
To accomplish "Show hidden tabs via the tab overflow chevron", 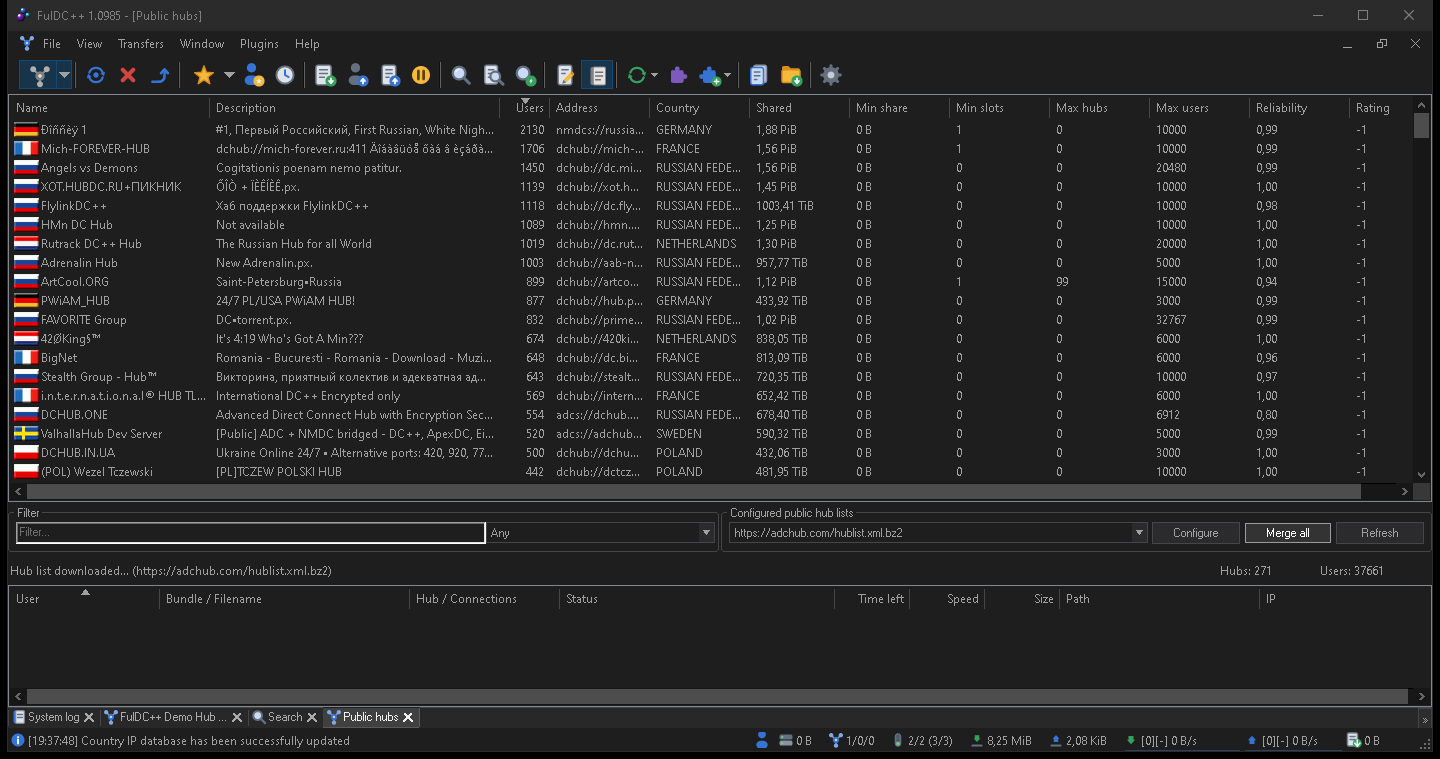I will (1424, 719).
